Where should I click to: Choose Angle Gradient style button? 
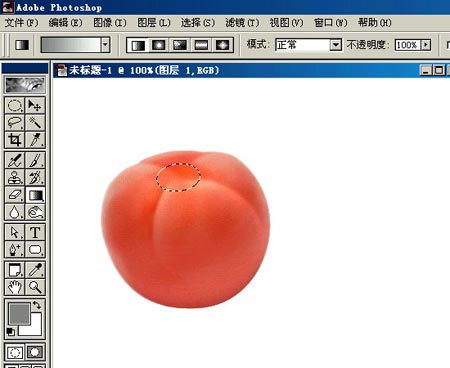pyautogui.click(x=180, y=45)
